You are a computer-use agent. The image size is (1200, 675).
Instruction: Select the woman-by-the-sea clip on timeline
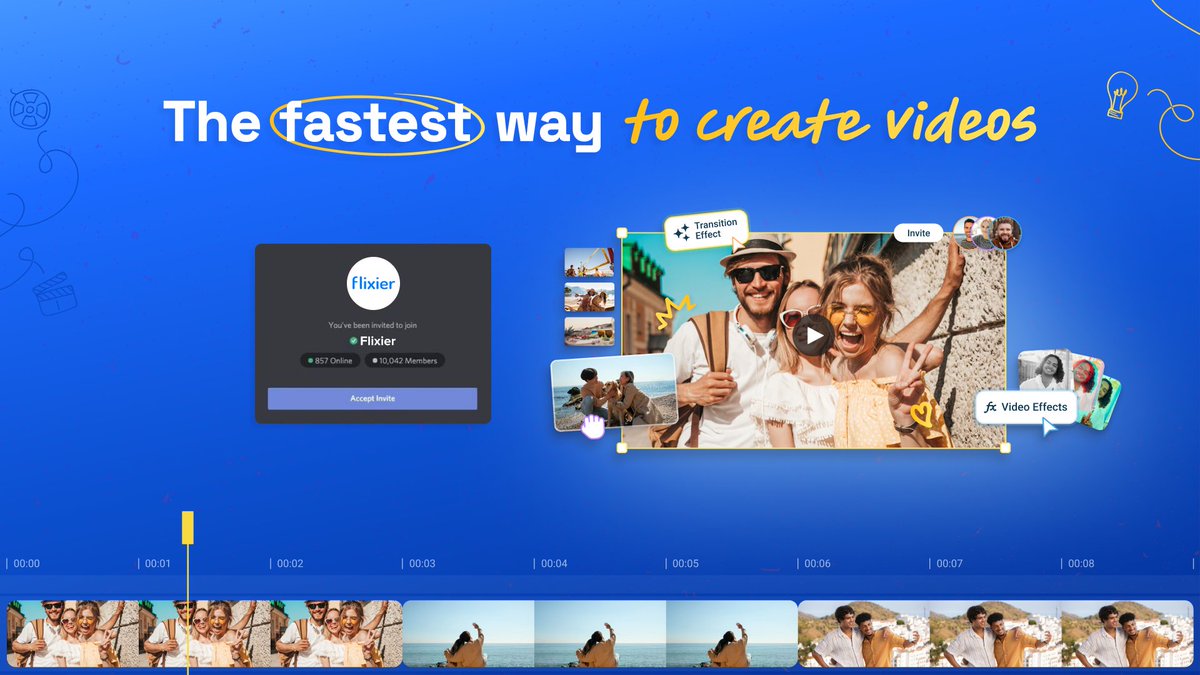[600, 634]
